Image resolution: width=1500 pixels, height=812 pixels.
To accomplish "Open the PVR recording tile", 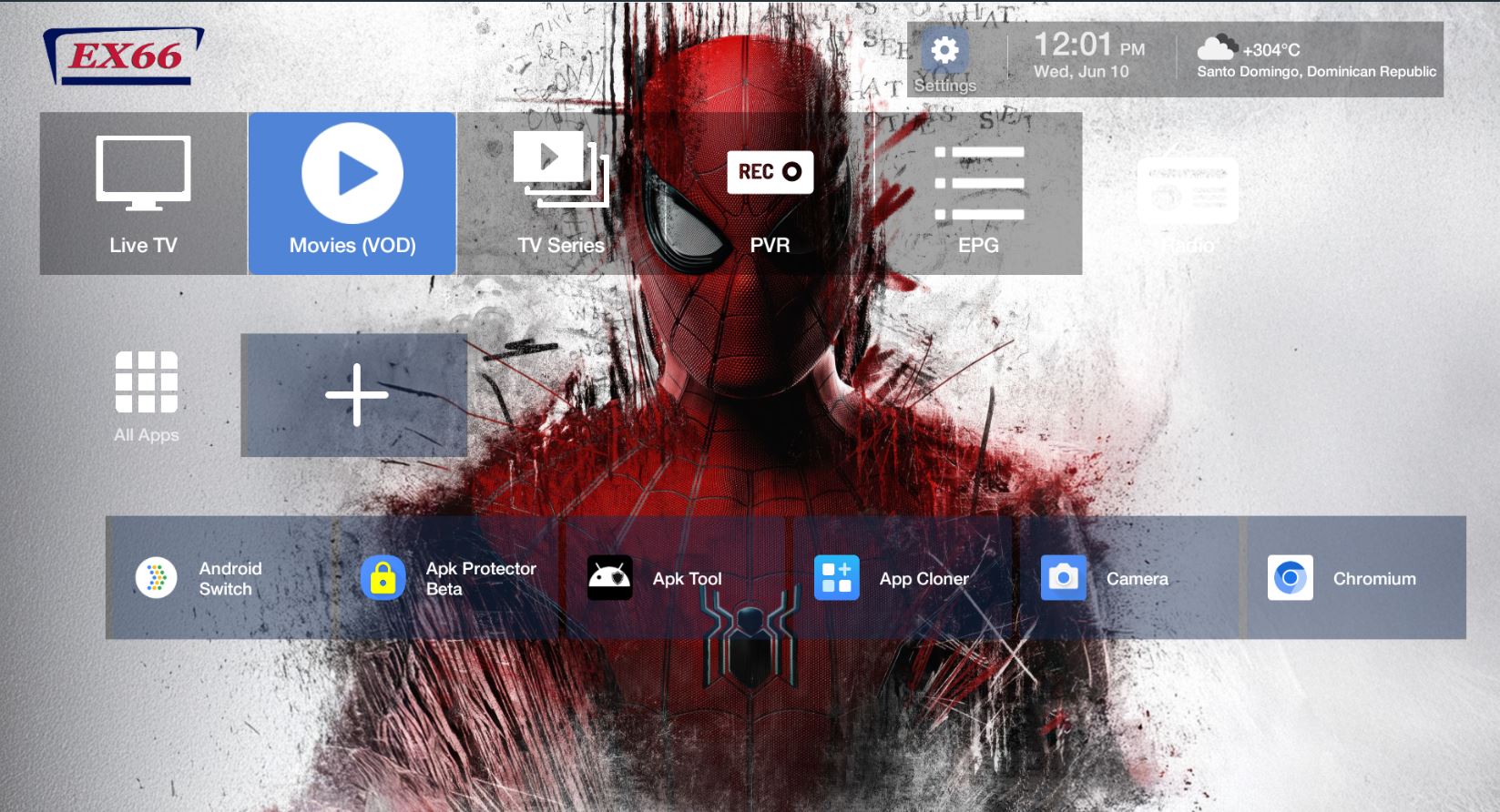I will click(770, 193).
